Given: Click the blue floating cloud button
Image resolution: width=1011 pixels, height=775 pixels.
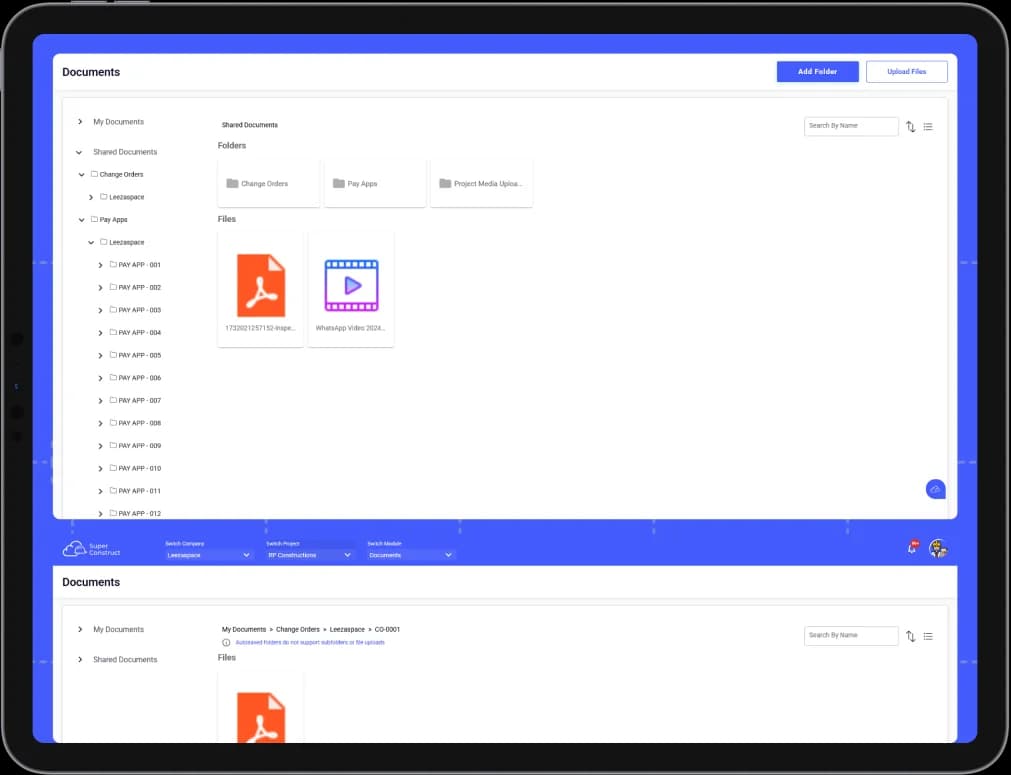Looking at the screenshot, I should (x=936, y=489).
